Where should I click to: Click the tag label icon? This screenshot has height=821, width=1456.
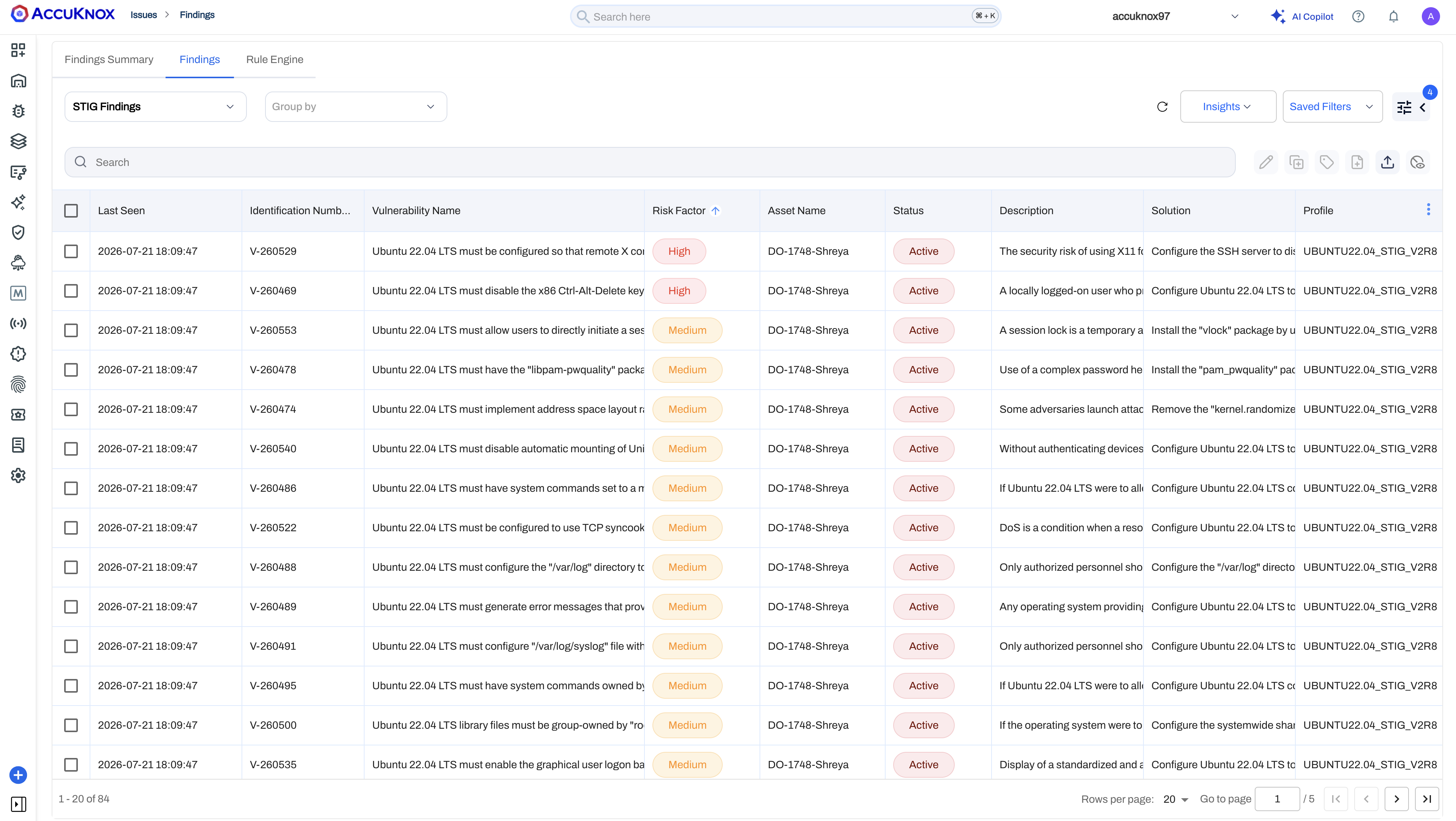click(x=1327, y=163)
